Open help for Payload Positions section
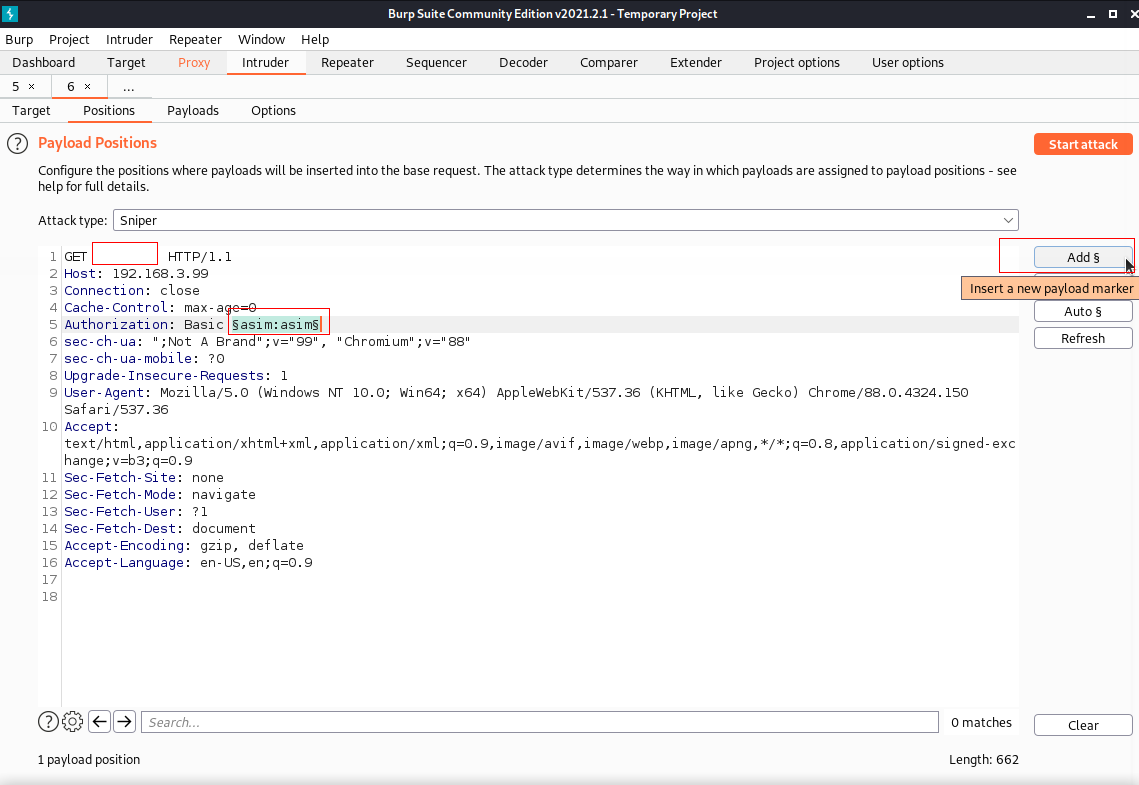Viewport: 1139px width, 785px height. [17, 144]
